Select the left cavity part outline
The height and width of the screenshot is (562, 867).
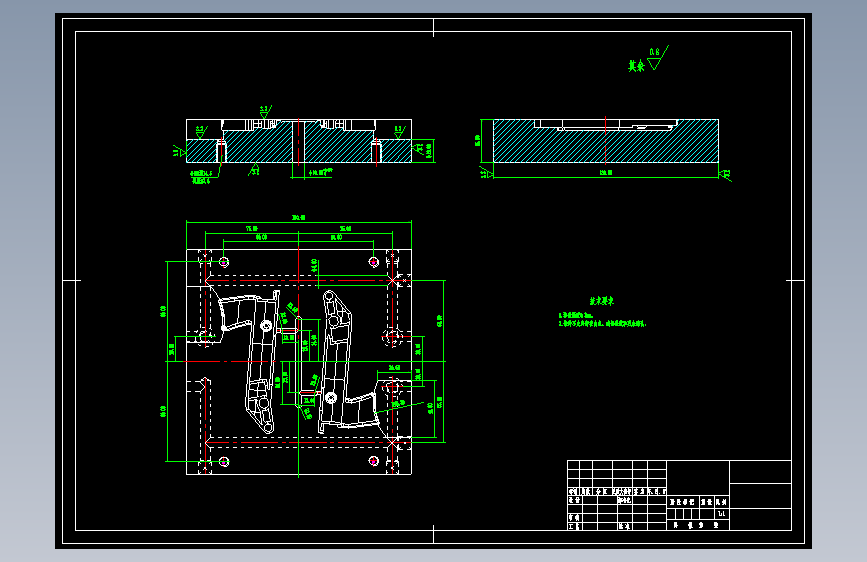(x=250, y=360)
